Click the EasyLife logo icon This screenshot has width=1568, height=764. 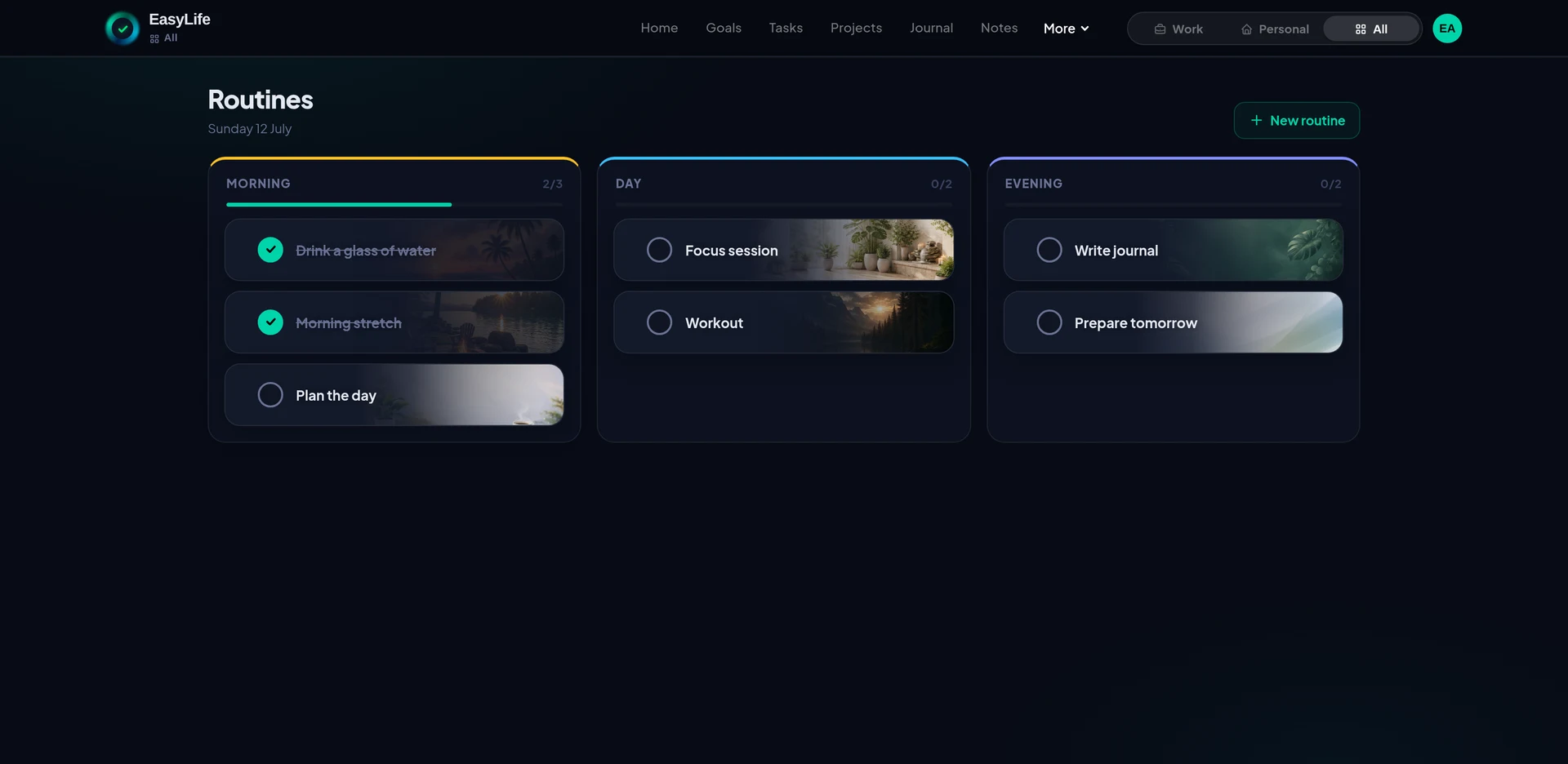point(122,29)
